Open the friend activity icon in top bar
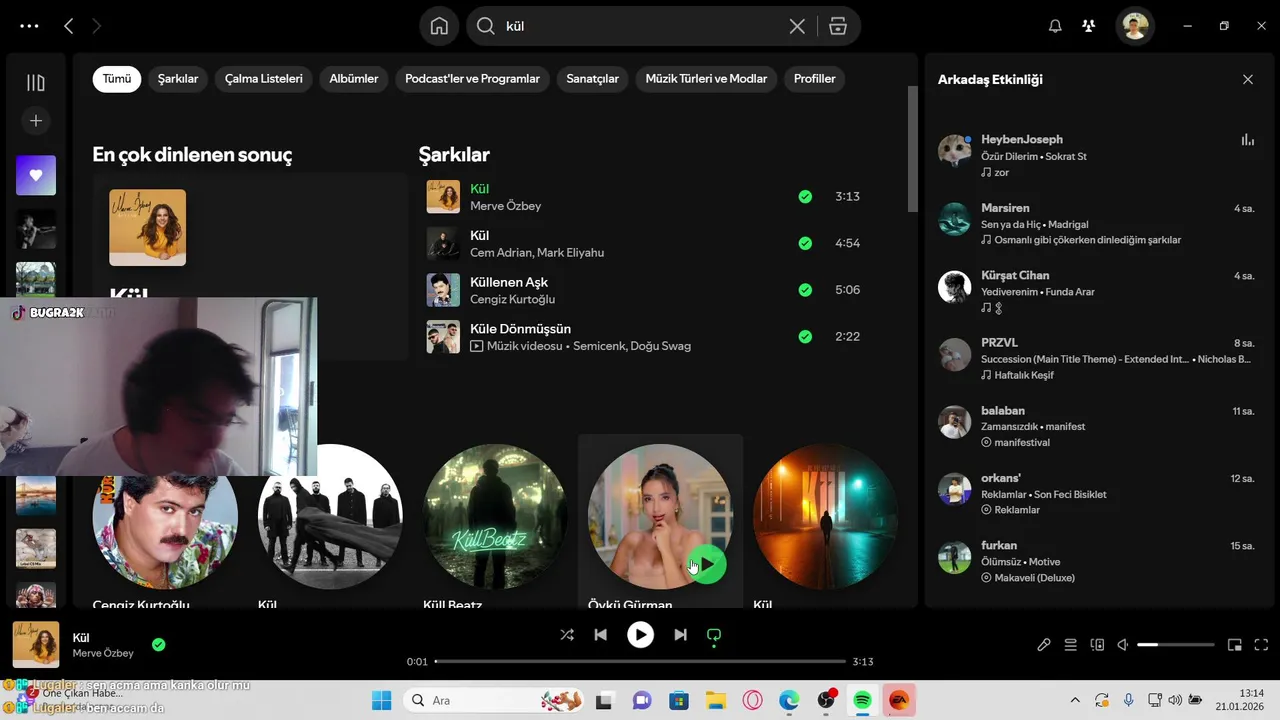 [1089, 26]
